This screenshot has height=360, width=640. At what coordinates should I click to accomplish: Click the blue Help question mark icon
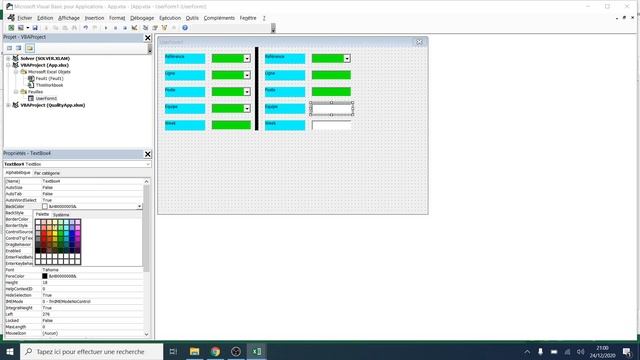coord(185,28)
